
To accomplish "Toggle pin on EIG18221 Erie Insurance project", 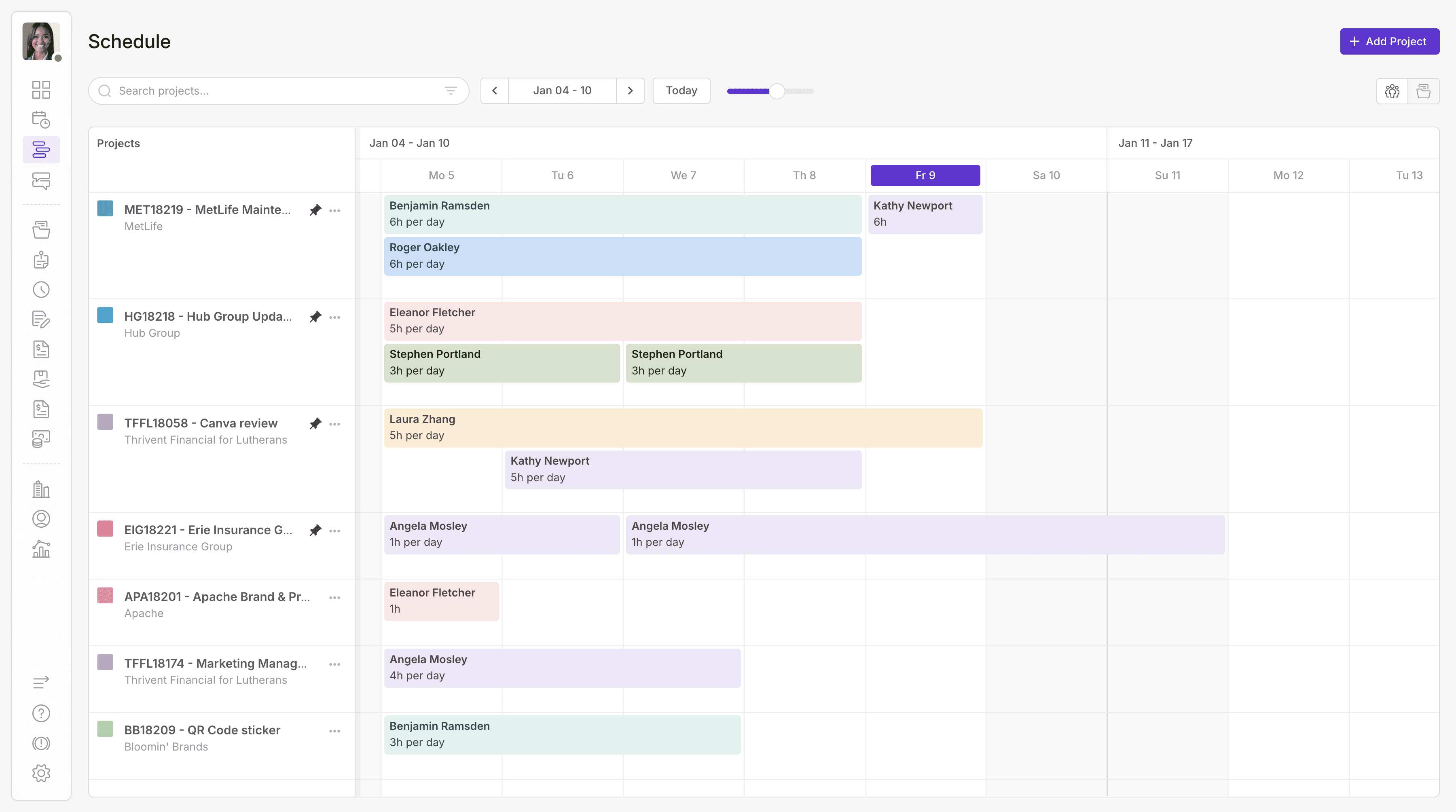I will (x=315, y=531).
